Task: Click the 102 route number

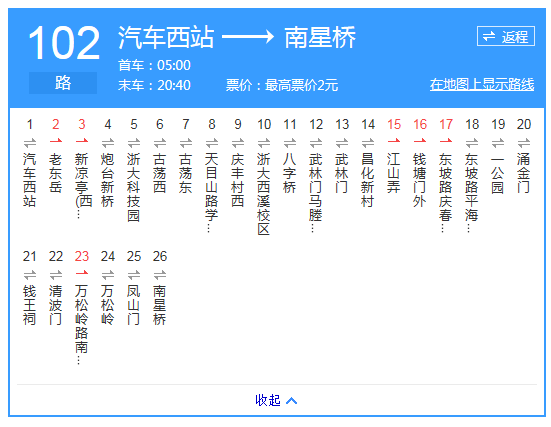Action: (x=64, y=43)
